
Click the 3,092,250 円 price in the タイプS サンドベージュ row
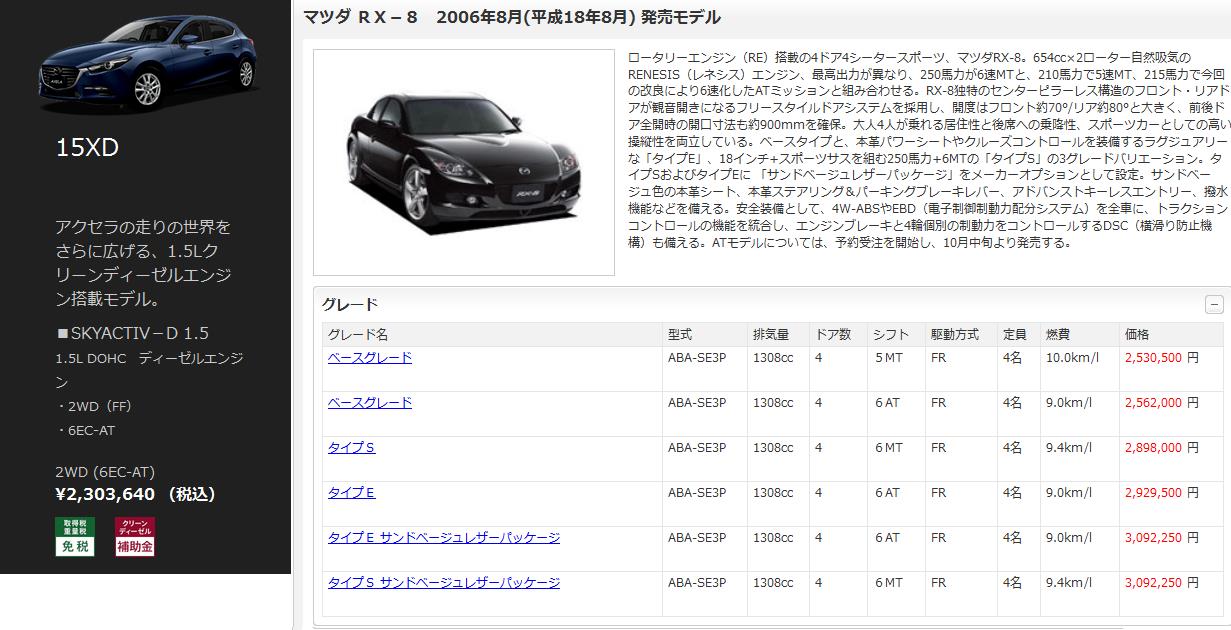tap(1162, 583)
